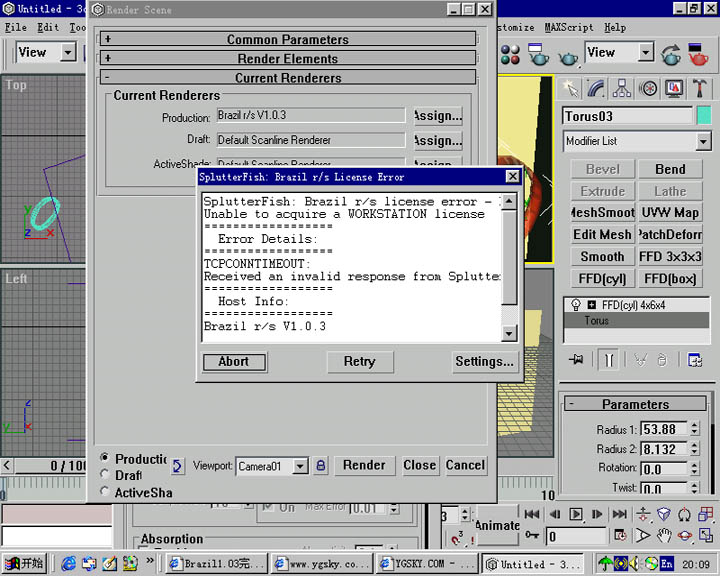Click Assign... for Production renderer

point(438,116)
